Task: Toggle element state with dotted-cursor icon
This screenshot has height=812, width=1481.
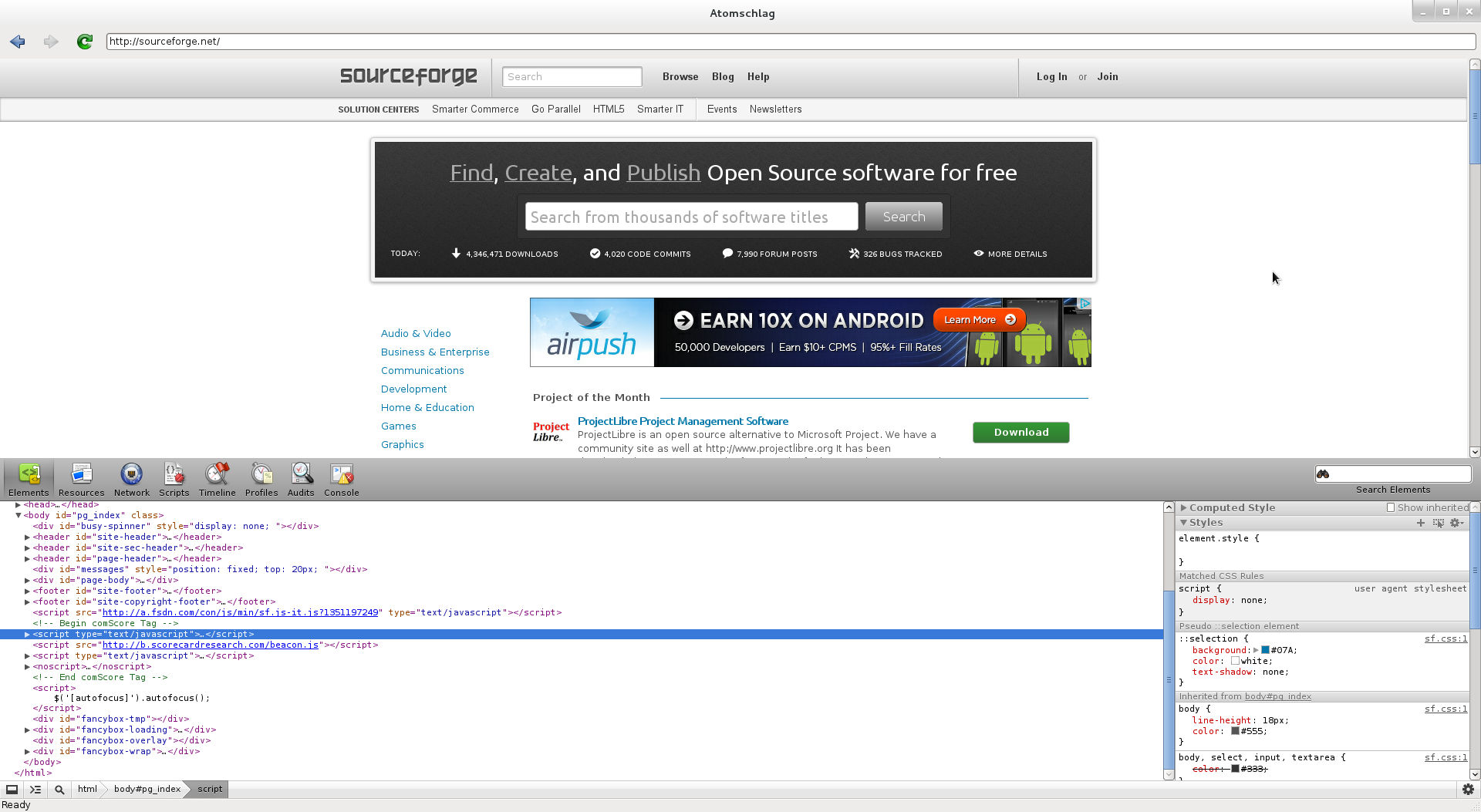Action: click(x=1438, y=523)
